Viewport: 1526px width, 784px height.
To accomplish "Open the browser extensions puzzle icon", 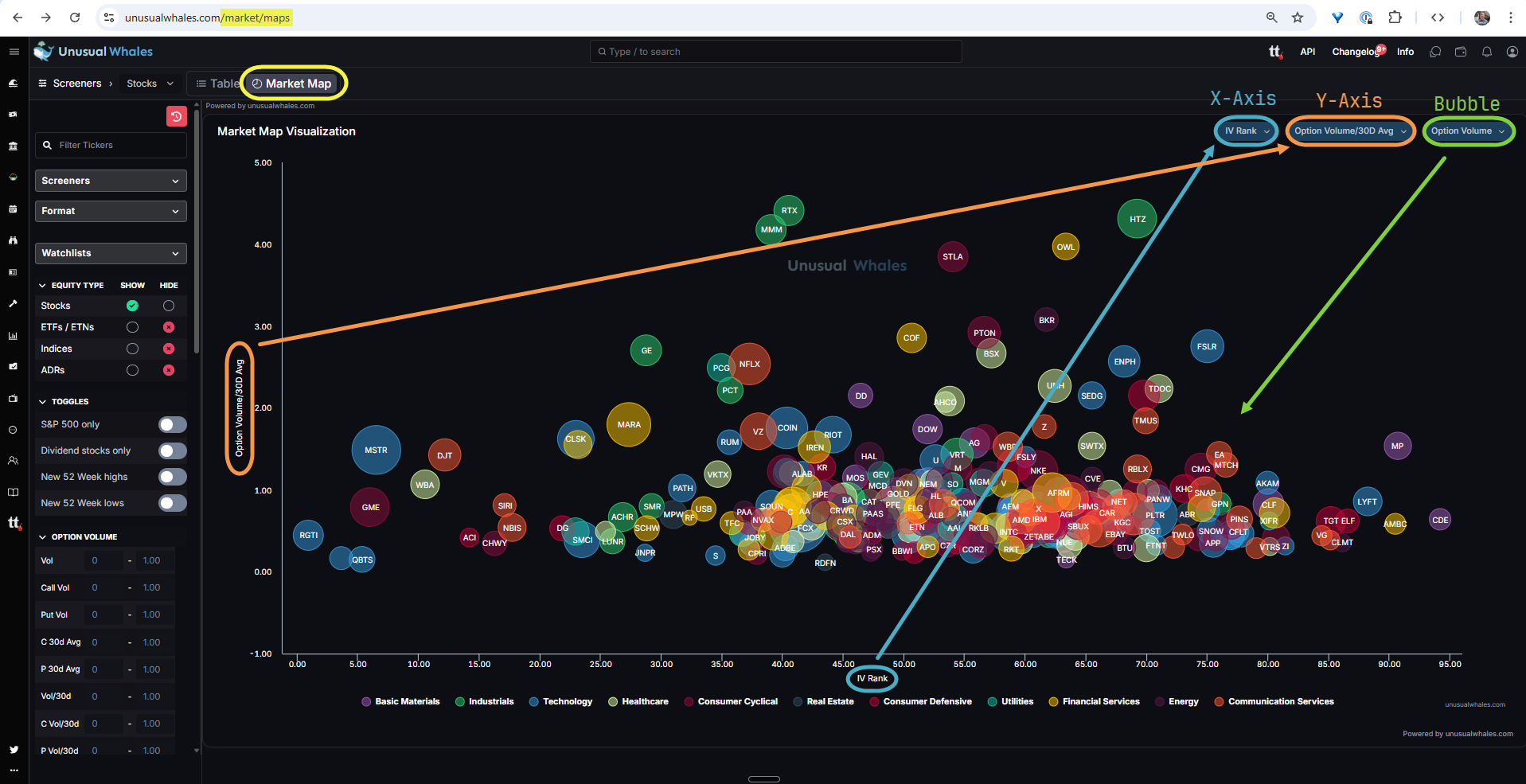I will click(x=1395, y=18).
